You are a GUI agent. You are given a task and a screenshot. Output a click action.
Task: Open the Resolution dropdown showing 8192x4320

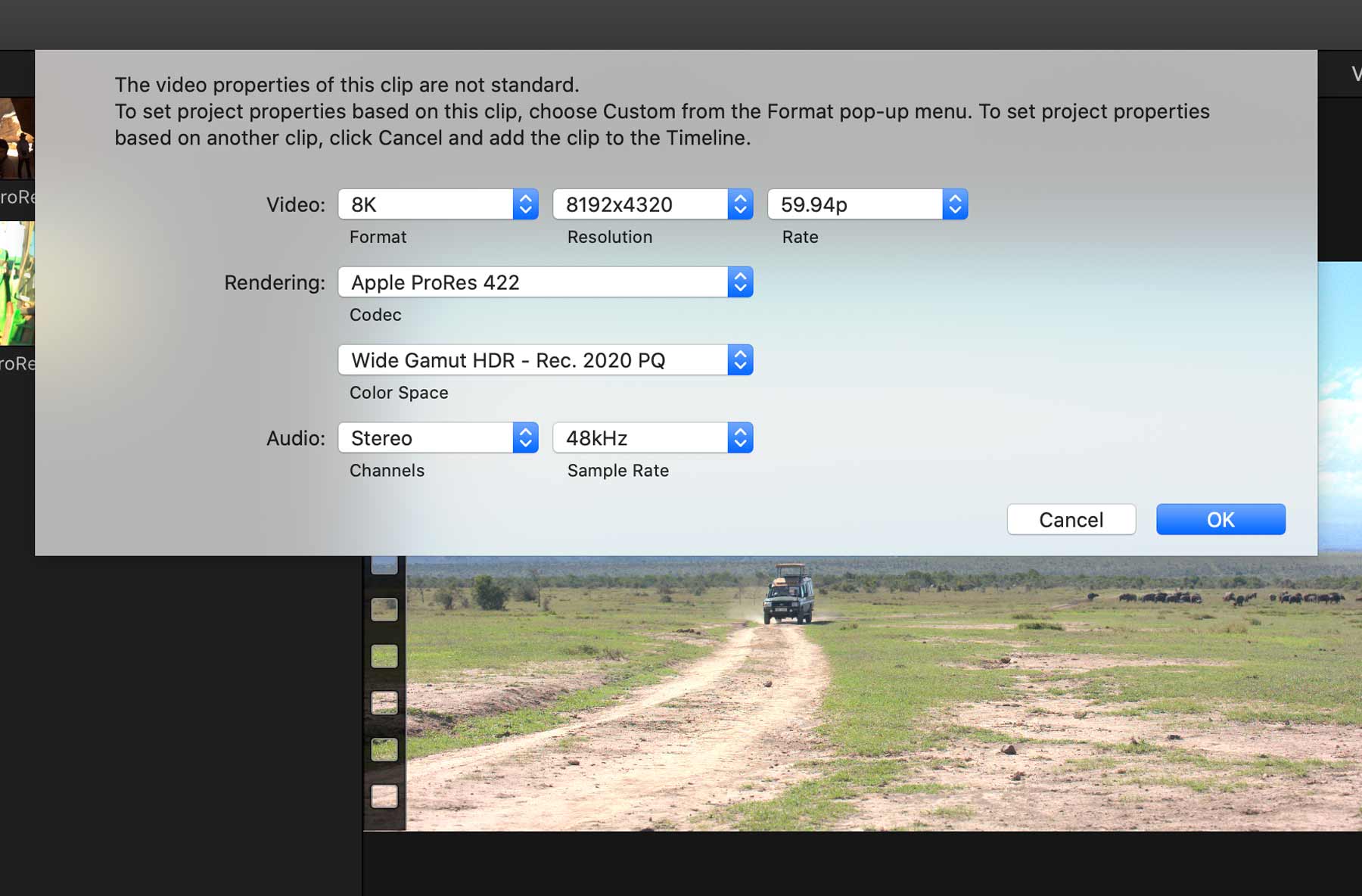pyautogui.click(x=653, y=204)
